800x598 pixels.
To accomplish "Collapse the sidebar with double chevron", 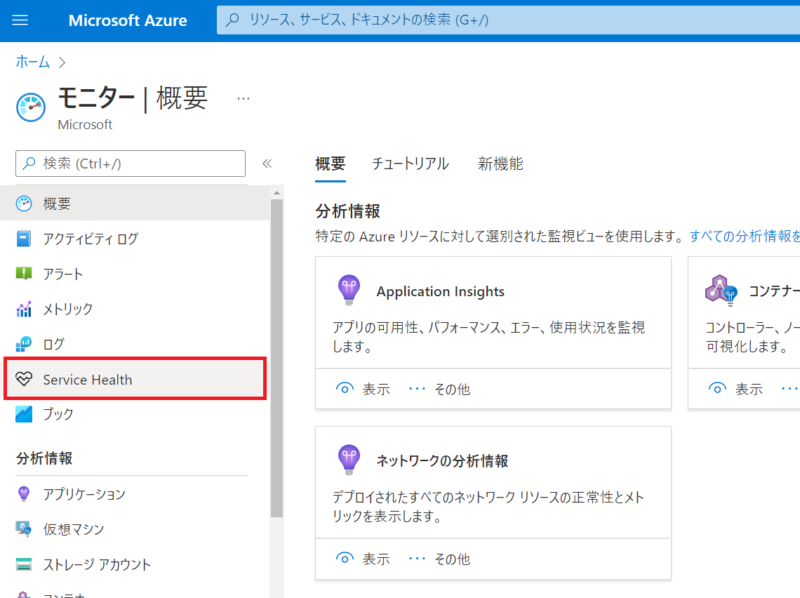I will pyautogui.click(x=267, y=163).
